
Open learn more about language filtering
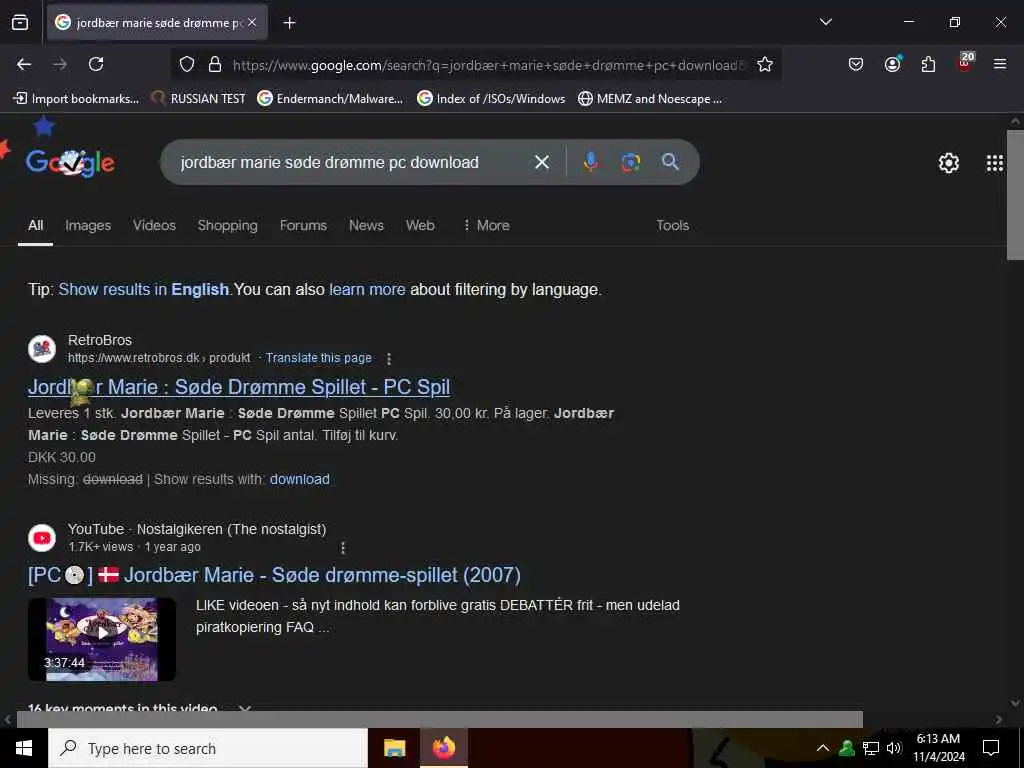pos(367,289)
